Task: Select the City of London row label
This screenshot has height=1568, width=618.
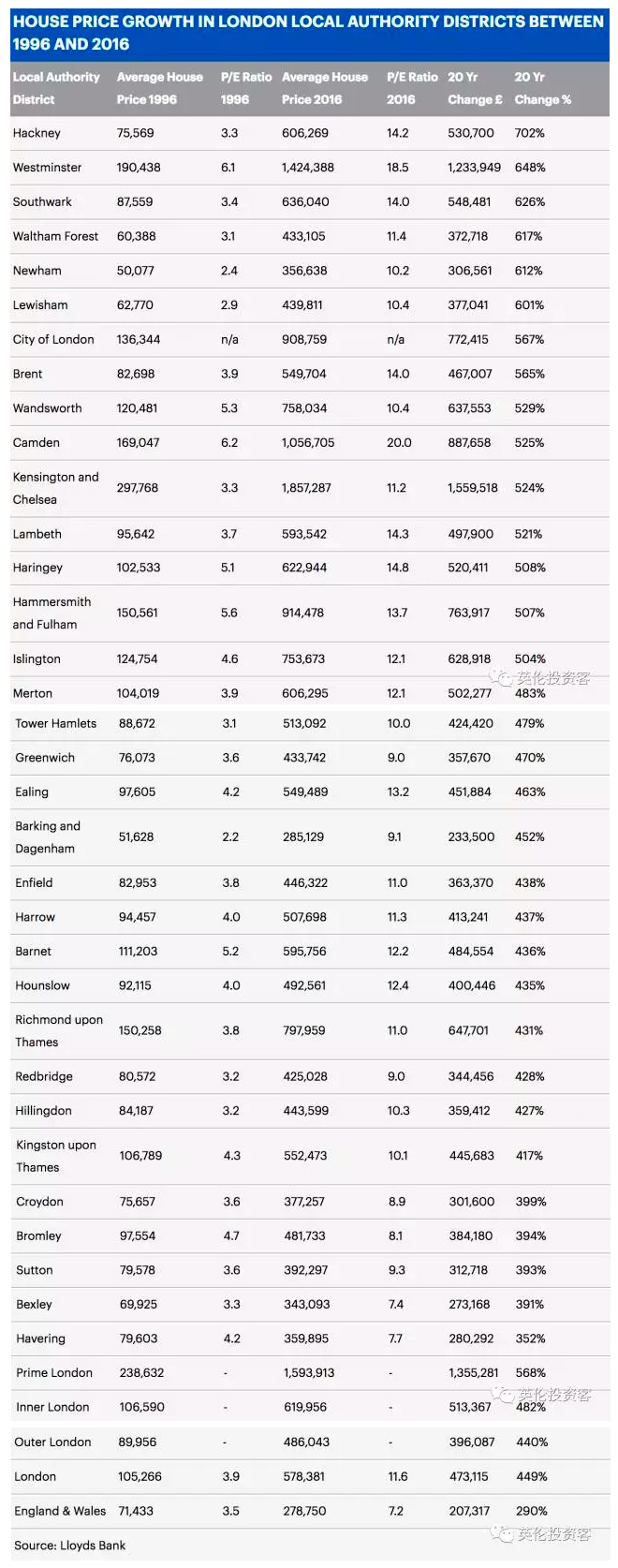Action: [53, 339]
